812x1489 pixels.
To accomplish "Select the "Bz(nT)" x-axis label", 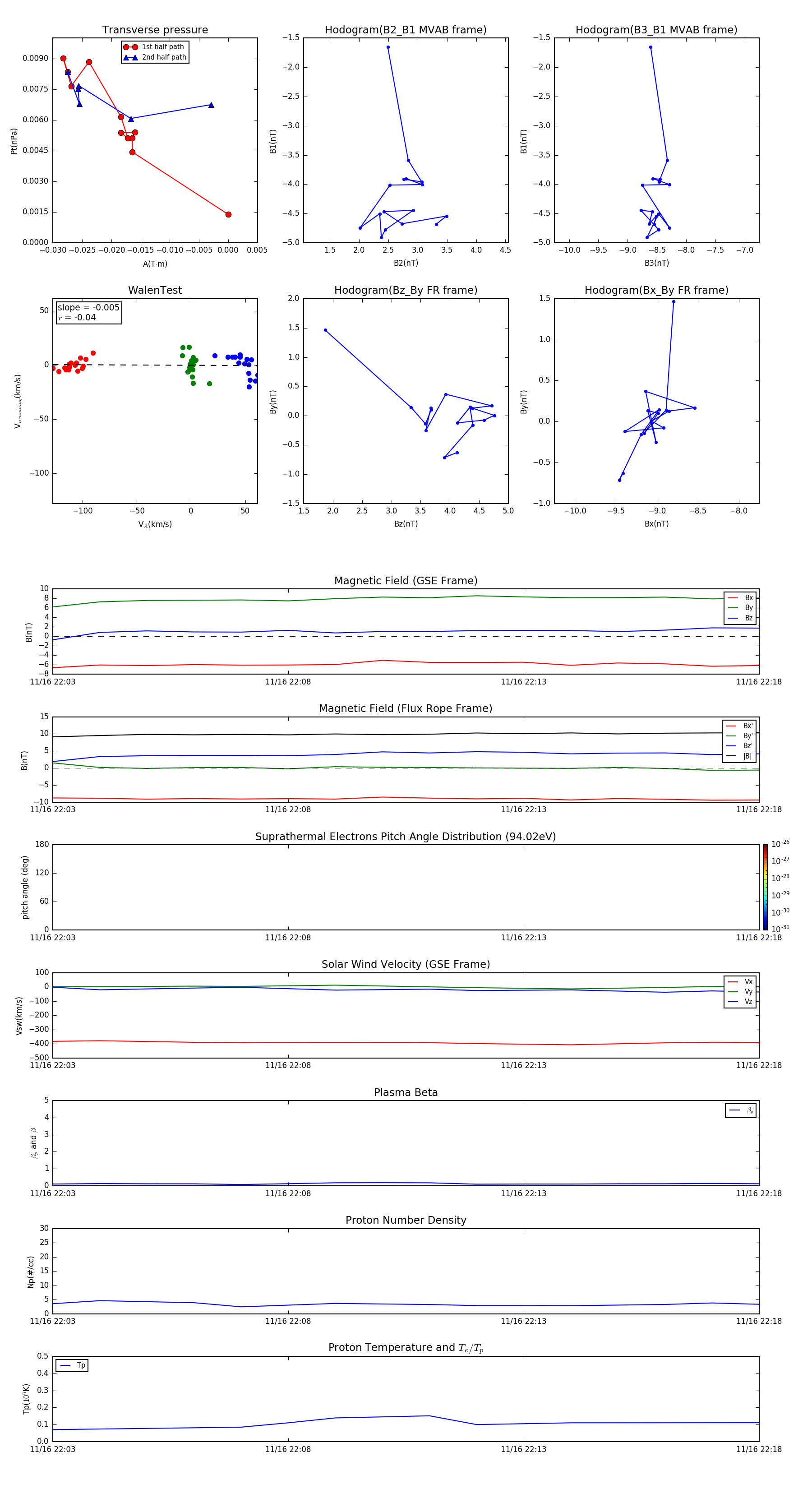I will (x=406, y=524).
